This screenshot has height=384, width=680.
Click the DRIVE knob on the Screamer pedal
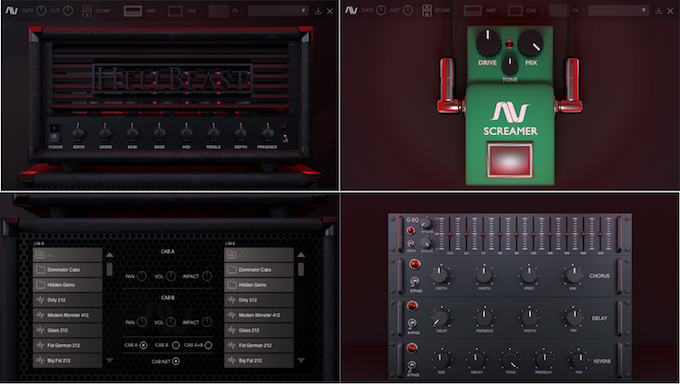coord(488,43)
